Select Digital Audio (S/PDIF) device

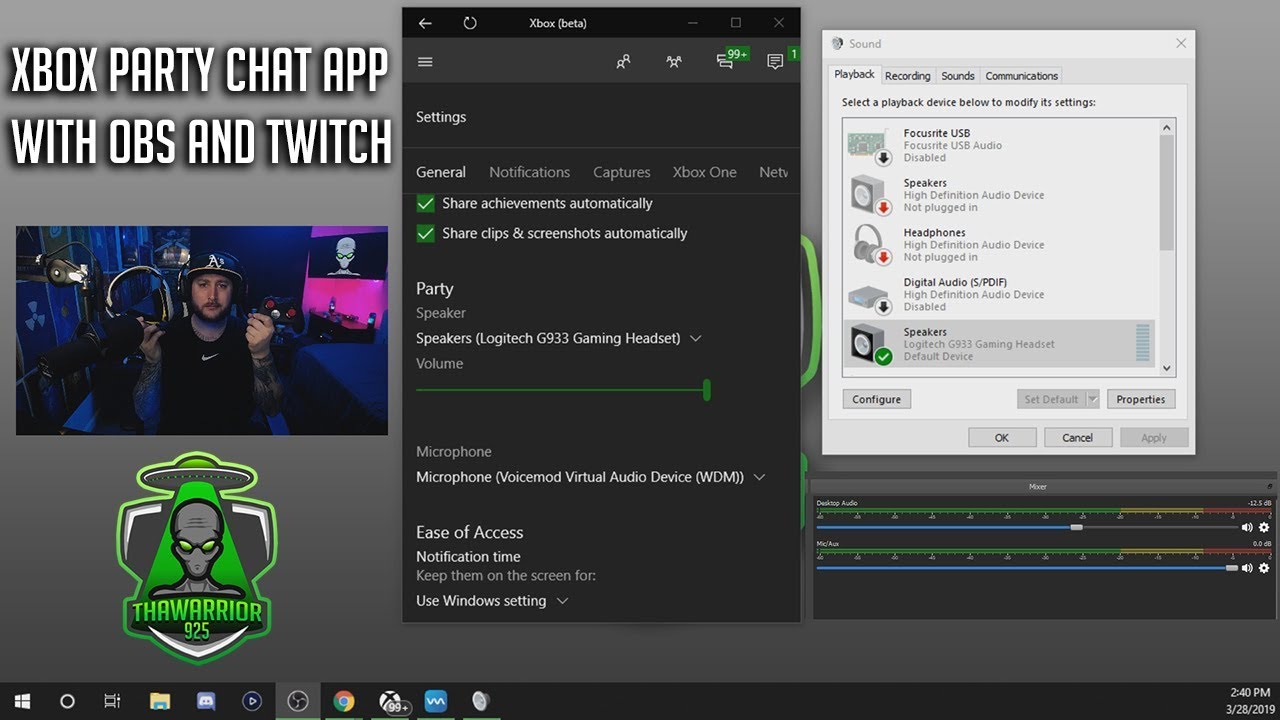click(x=1001, y=294)
